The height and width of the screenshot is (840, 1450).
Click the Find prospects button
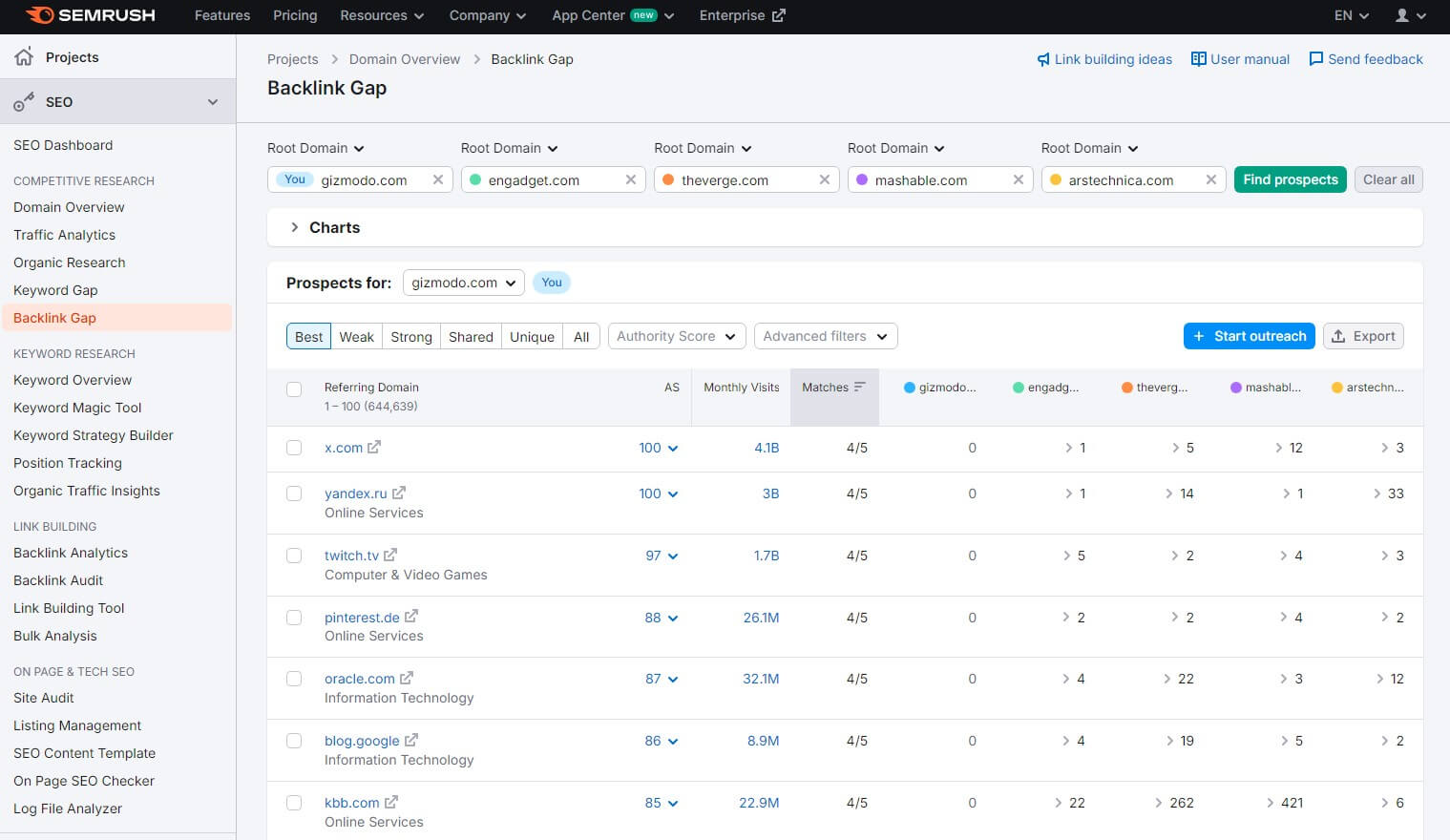pos(1291,179)
